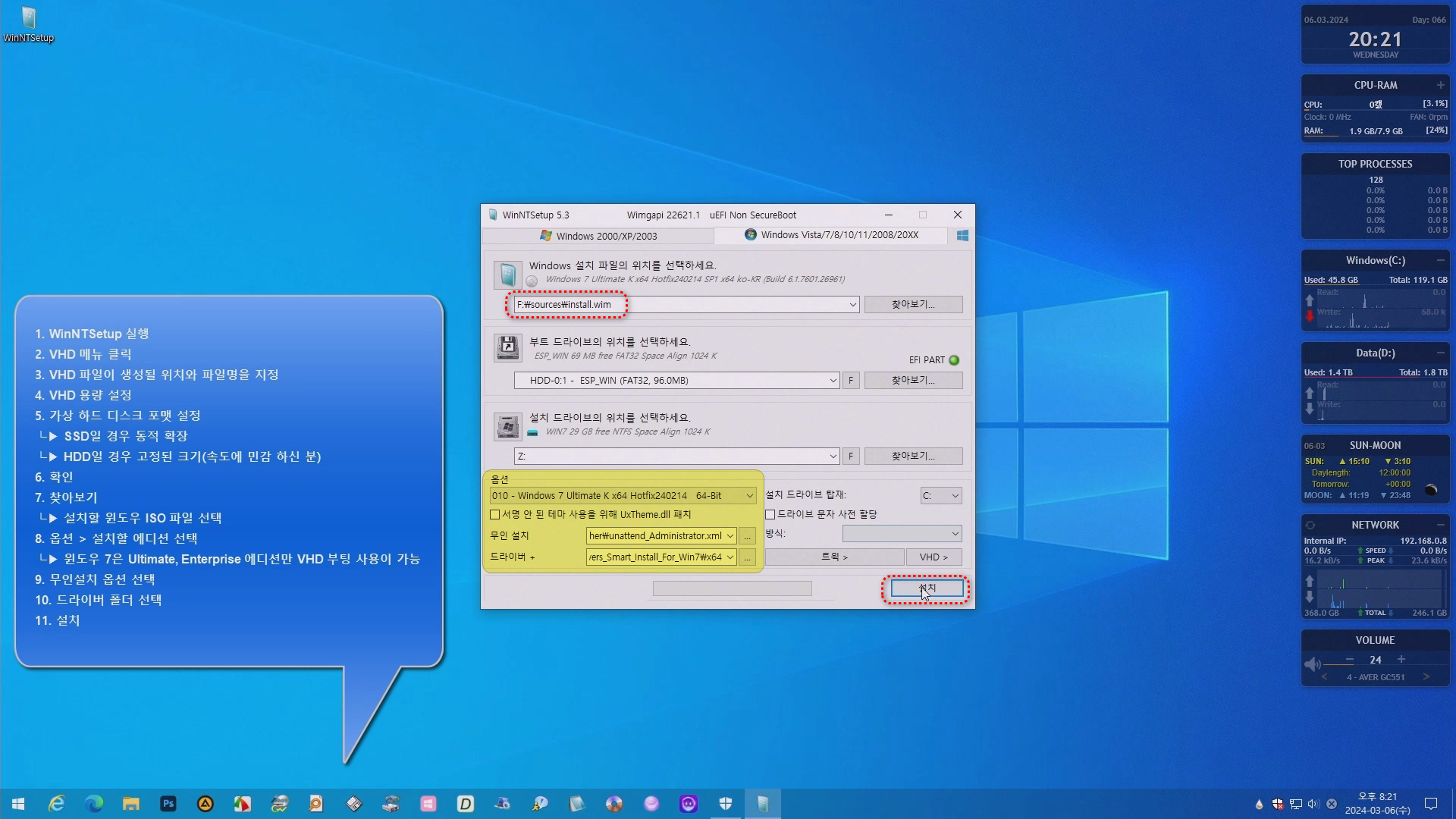The image size is (1456, 819).
Task: Open the pink Windows logo taskbar app
Action: pos(428,804)
